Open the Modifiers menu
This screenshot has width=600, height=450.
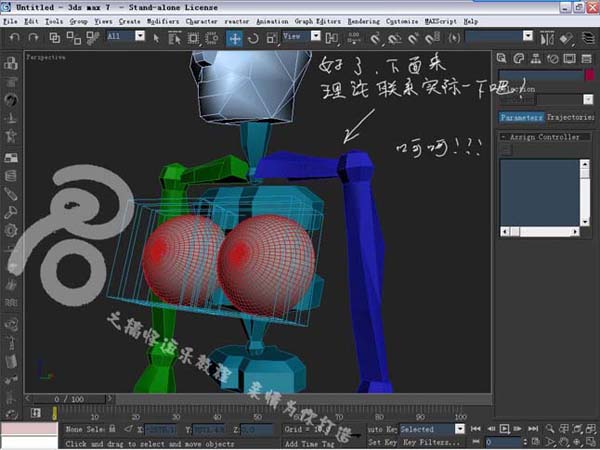pos(163,20)
